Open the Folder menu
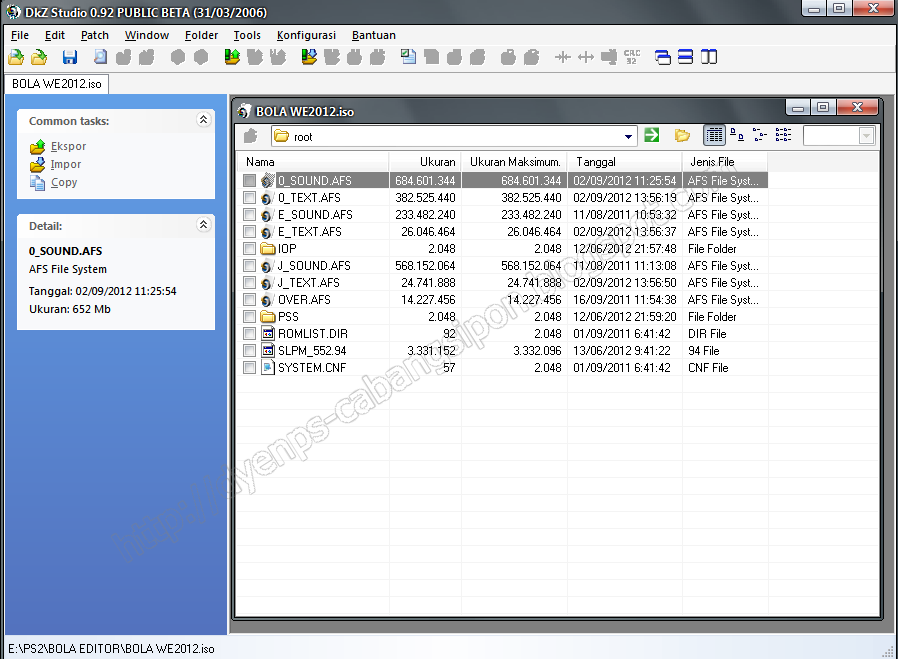 pyautogui.click(x=201, y=35)
